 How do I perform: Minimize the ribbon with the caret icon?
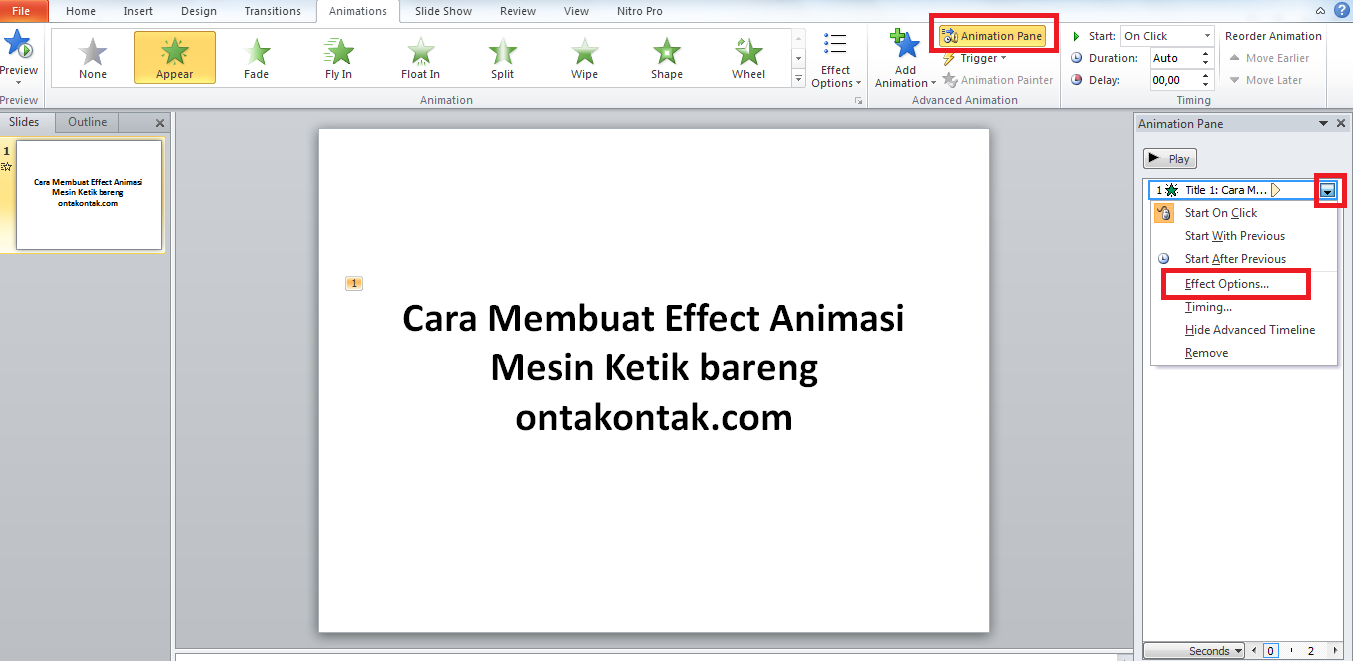(1321, 11)
